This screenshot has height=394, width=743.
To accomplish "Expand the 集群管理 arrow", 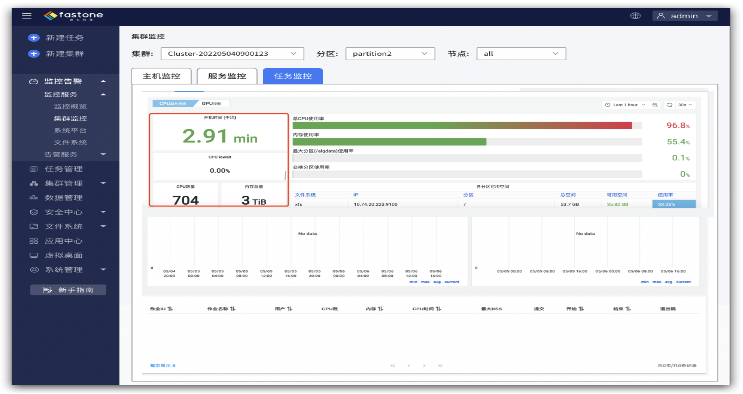I will pyautogui.click(x=103, y=183).
